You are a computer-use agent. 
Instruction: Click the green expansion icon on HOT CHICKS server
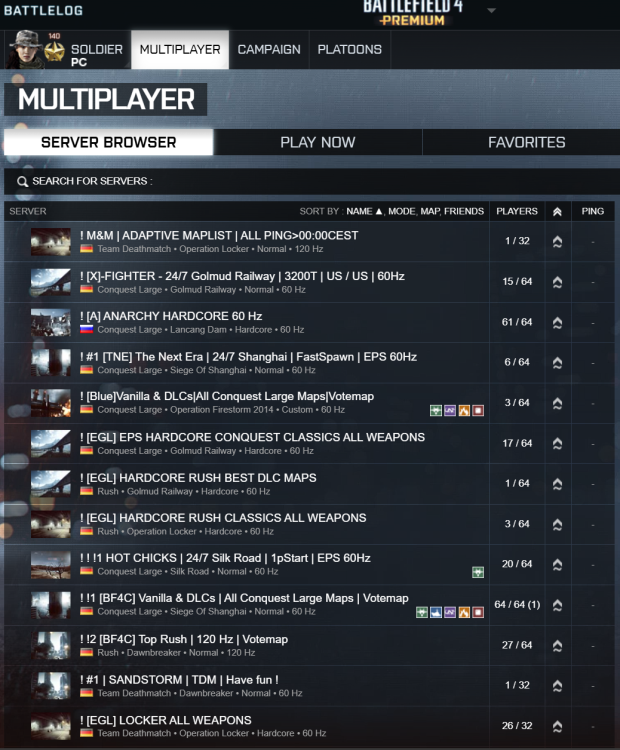point(478,572)
